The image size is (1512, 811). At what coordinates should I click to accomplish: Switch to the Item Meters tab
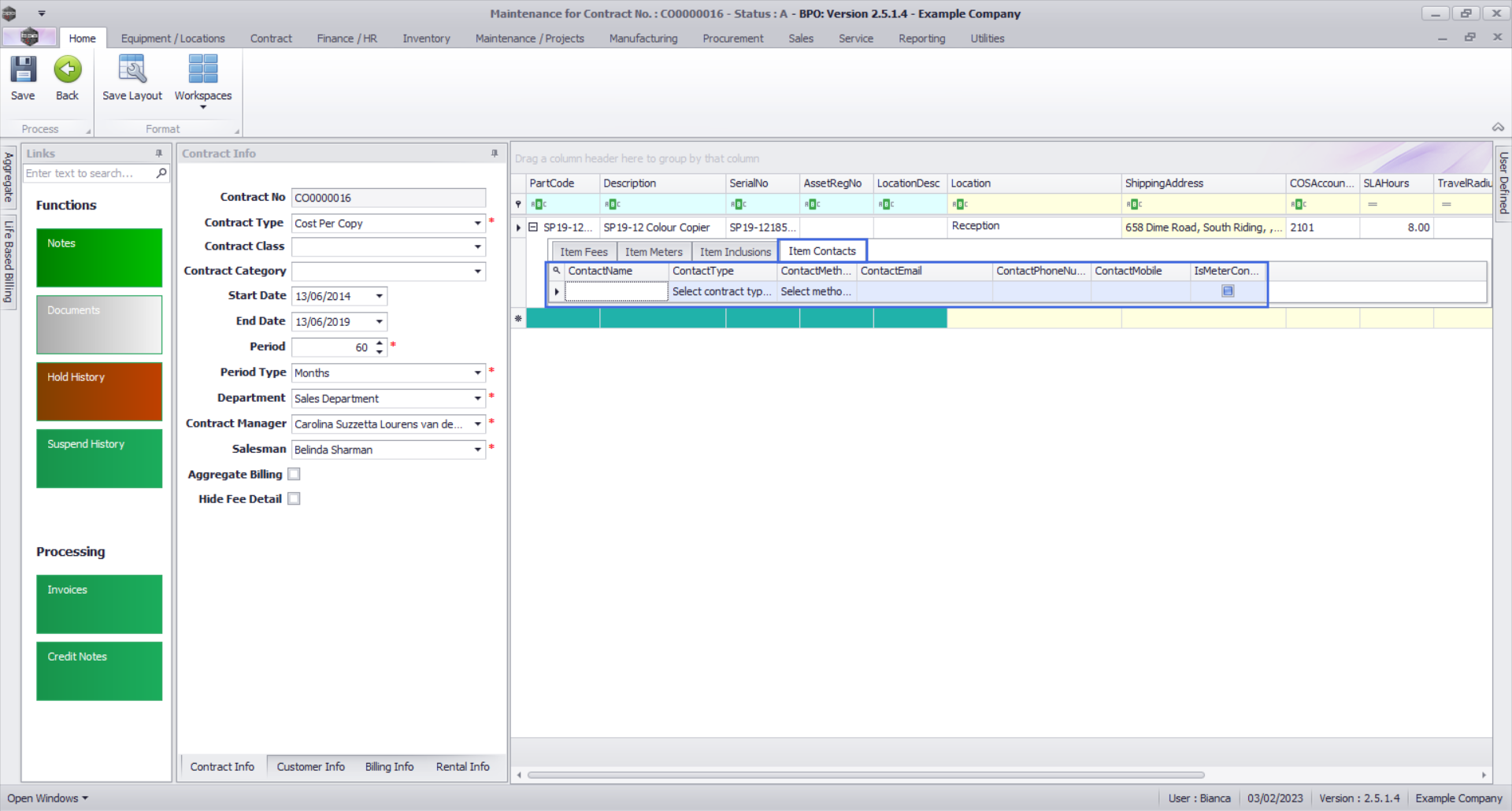point(654,252)
